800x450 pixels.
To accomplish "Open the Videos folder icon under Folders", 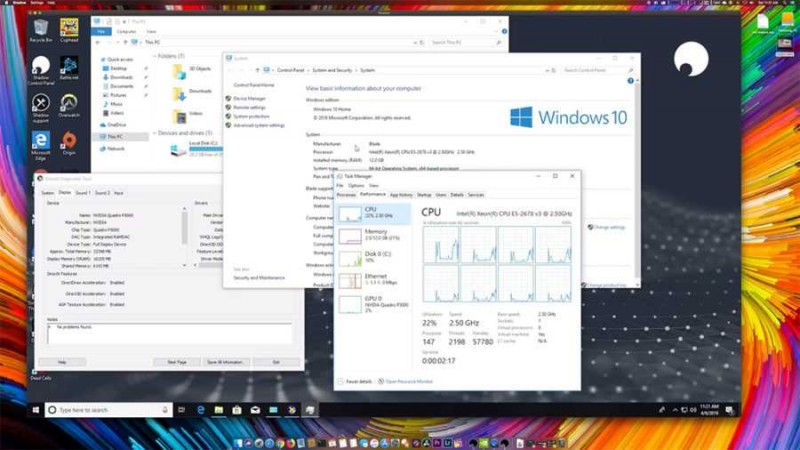I will 179,116.
